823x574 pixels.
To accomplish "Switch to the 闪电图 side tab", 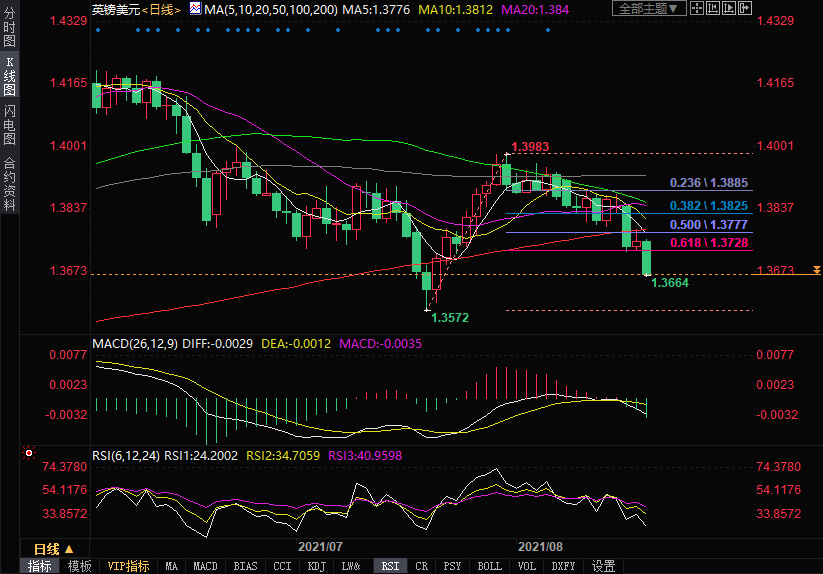I will click(x=9, y=124).
